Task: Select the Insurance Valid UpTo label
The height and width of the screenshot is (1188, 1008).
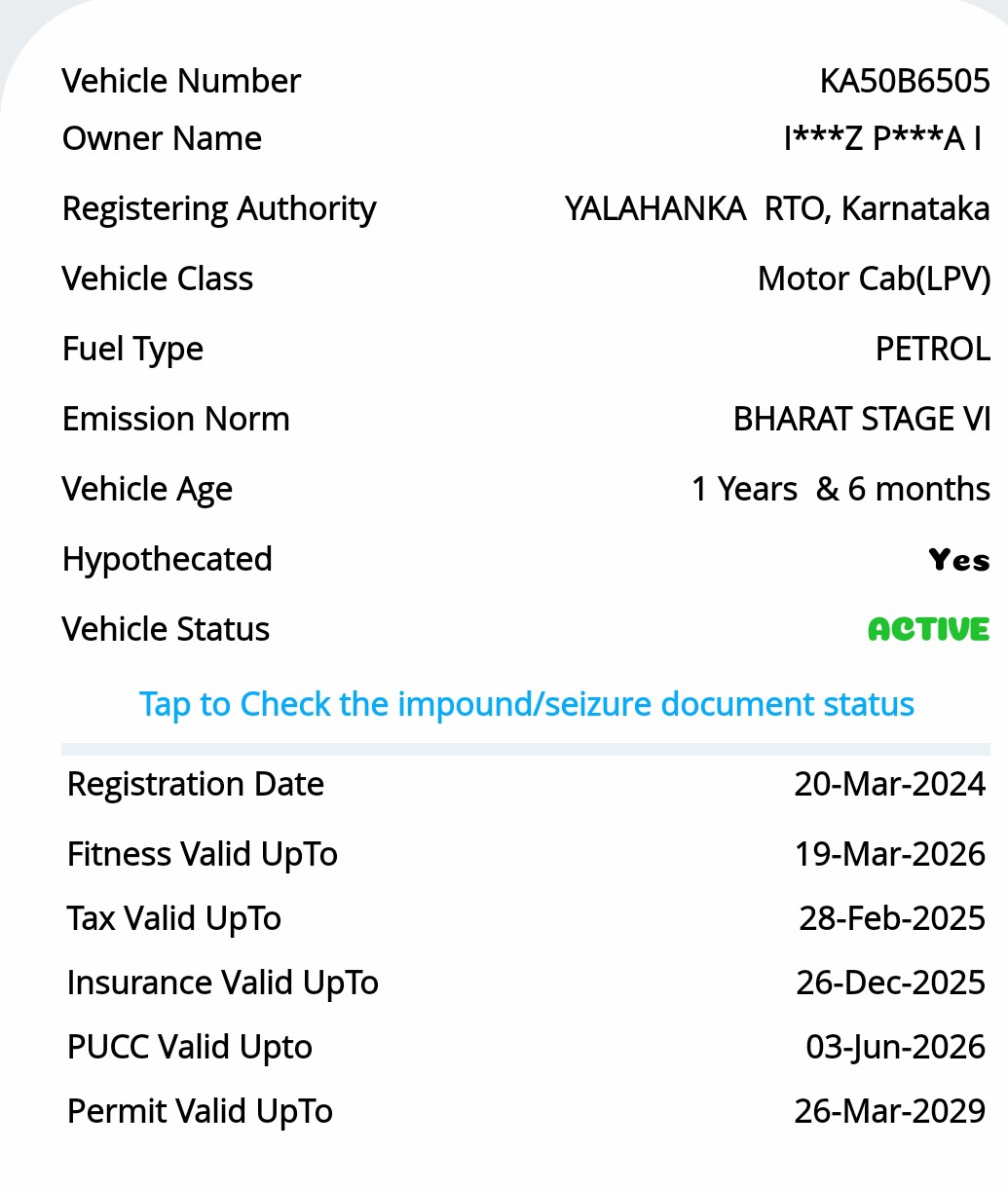Action: pos(222,984)
